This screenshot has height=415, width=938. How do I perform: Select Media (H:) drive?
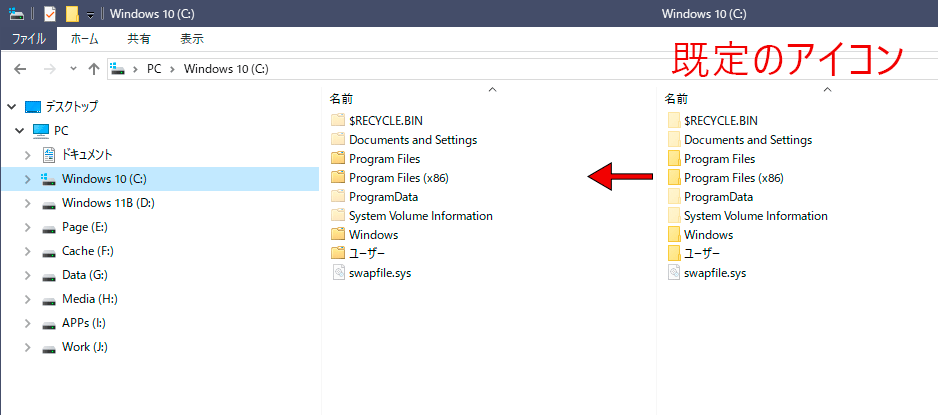coord(89,299)
